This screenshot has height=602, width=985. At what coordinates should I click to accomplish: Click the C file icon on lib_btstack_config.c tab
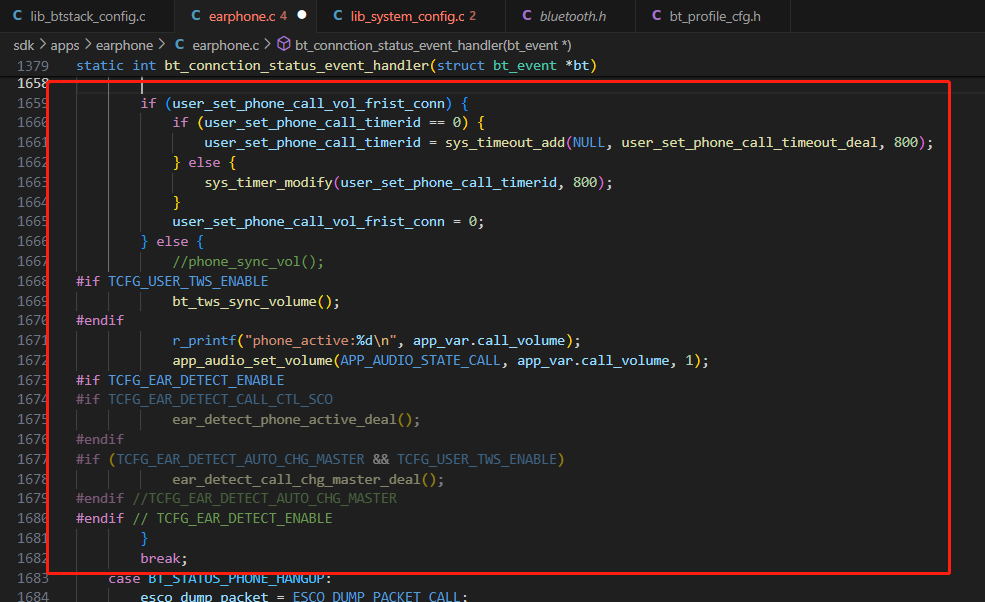pos(18,16)
